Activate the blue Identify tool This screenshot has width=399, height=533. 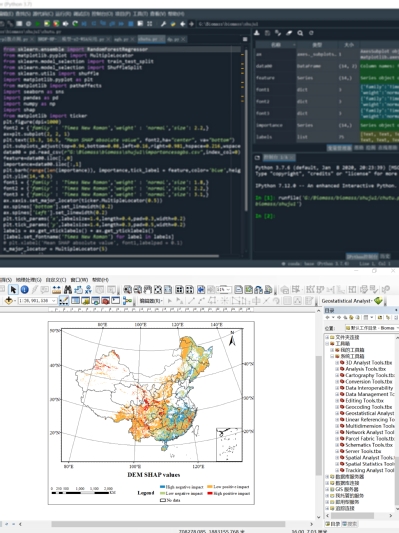click(24, 289)
